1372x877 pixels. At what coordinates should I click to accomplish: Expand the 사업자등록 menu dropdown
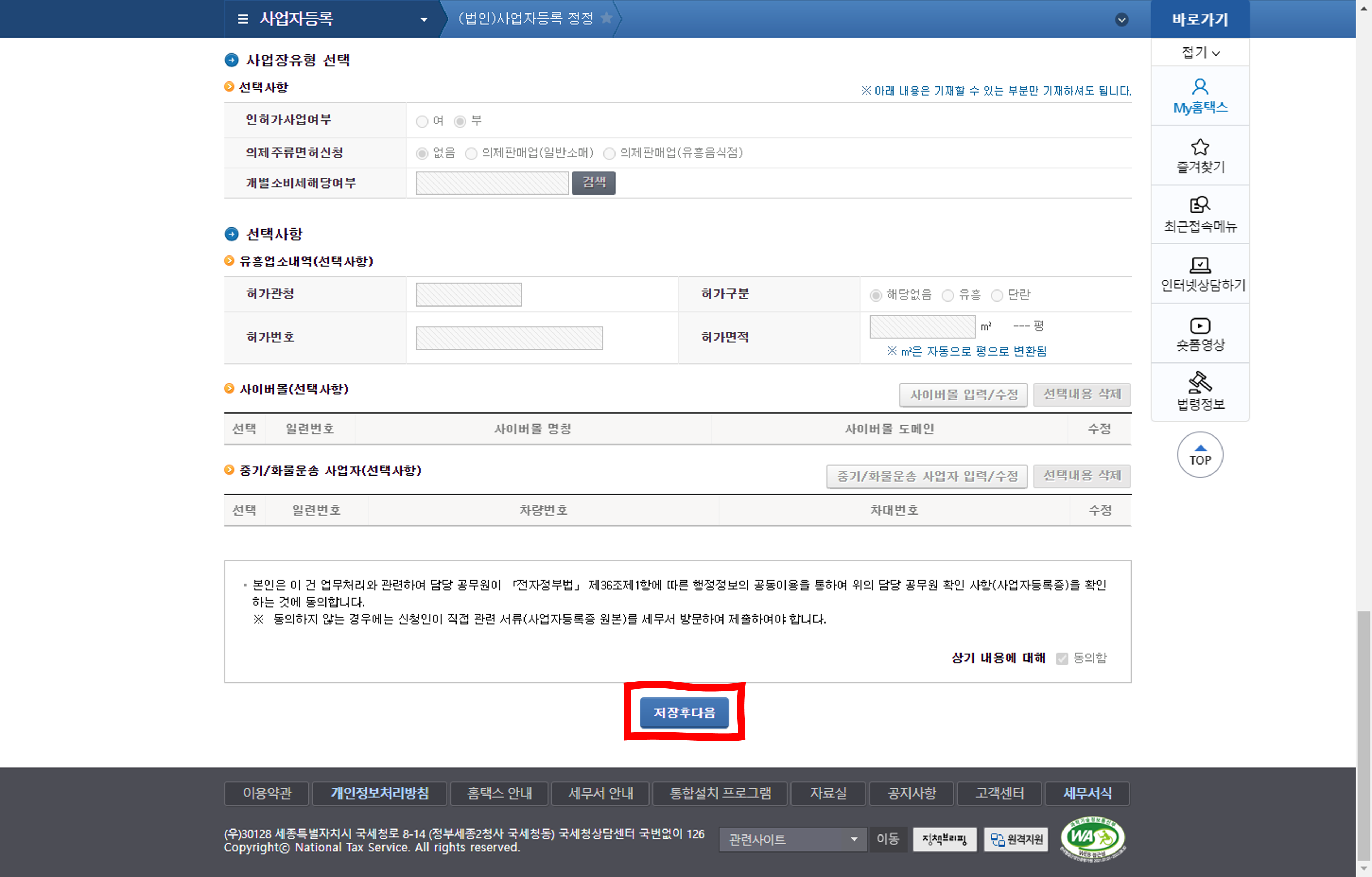(424, 19)
